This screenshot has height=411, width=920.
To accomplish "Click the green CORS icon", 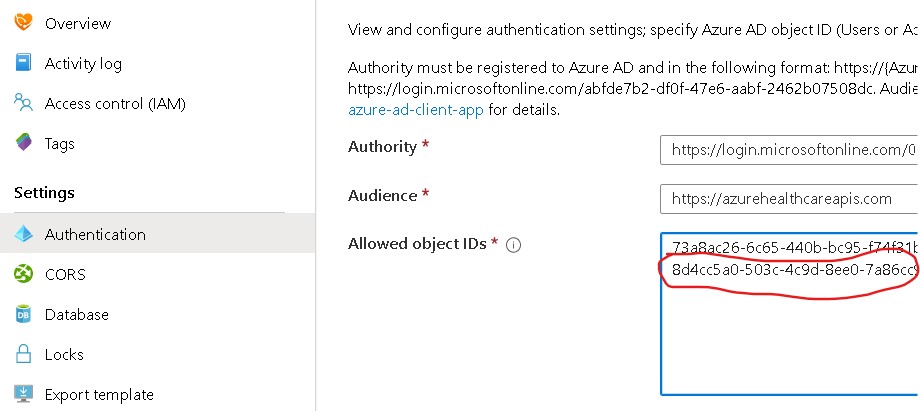I will 23,274.
